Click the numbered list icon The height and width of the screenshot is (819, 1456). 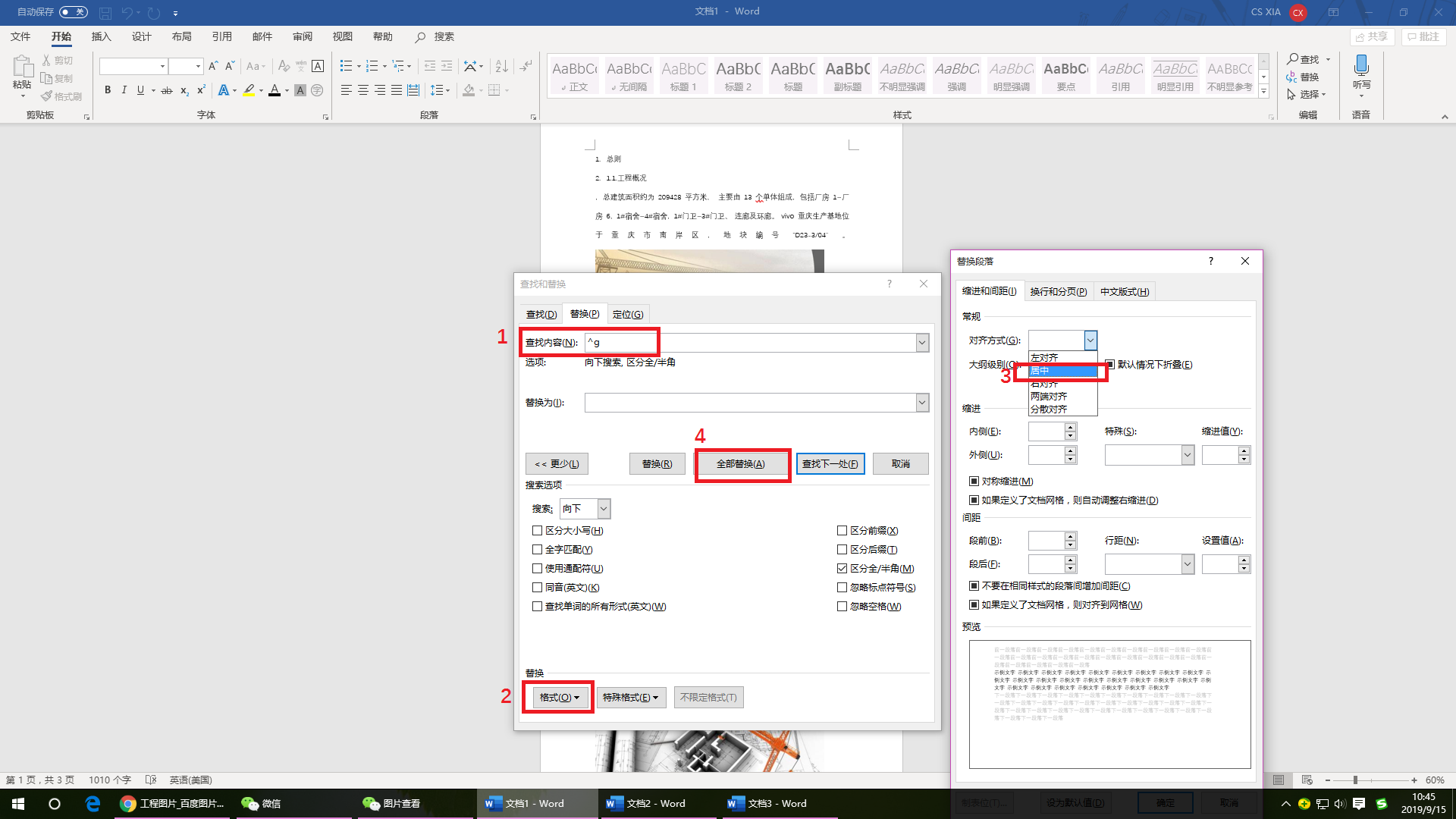372,66
